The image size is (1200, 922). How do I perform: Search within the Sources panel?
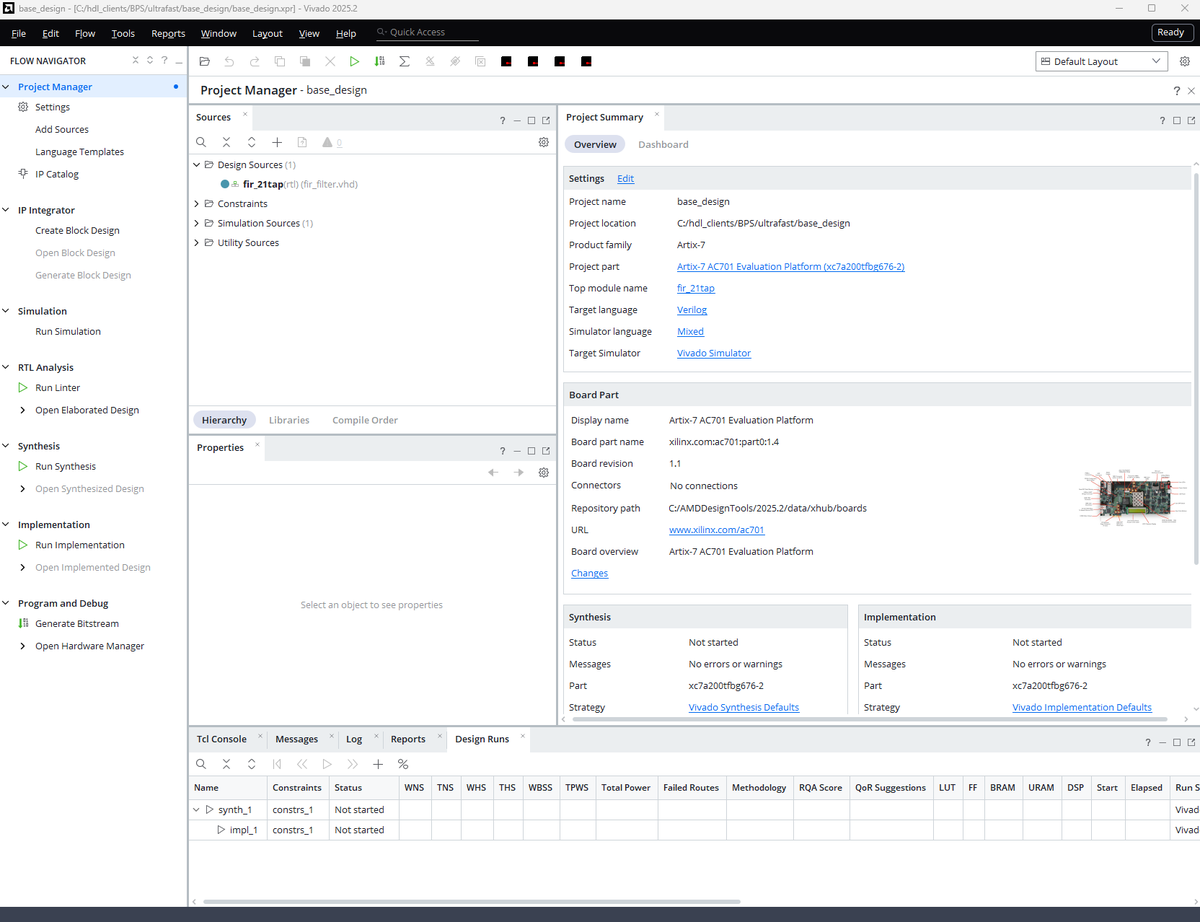pos(201,142)
